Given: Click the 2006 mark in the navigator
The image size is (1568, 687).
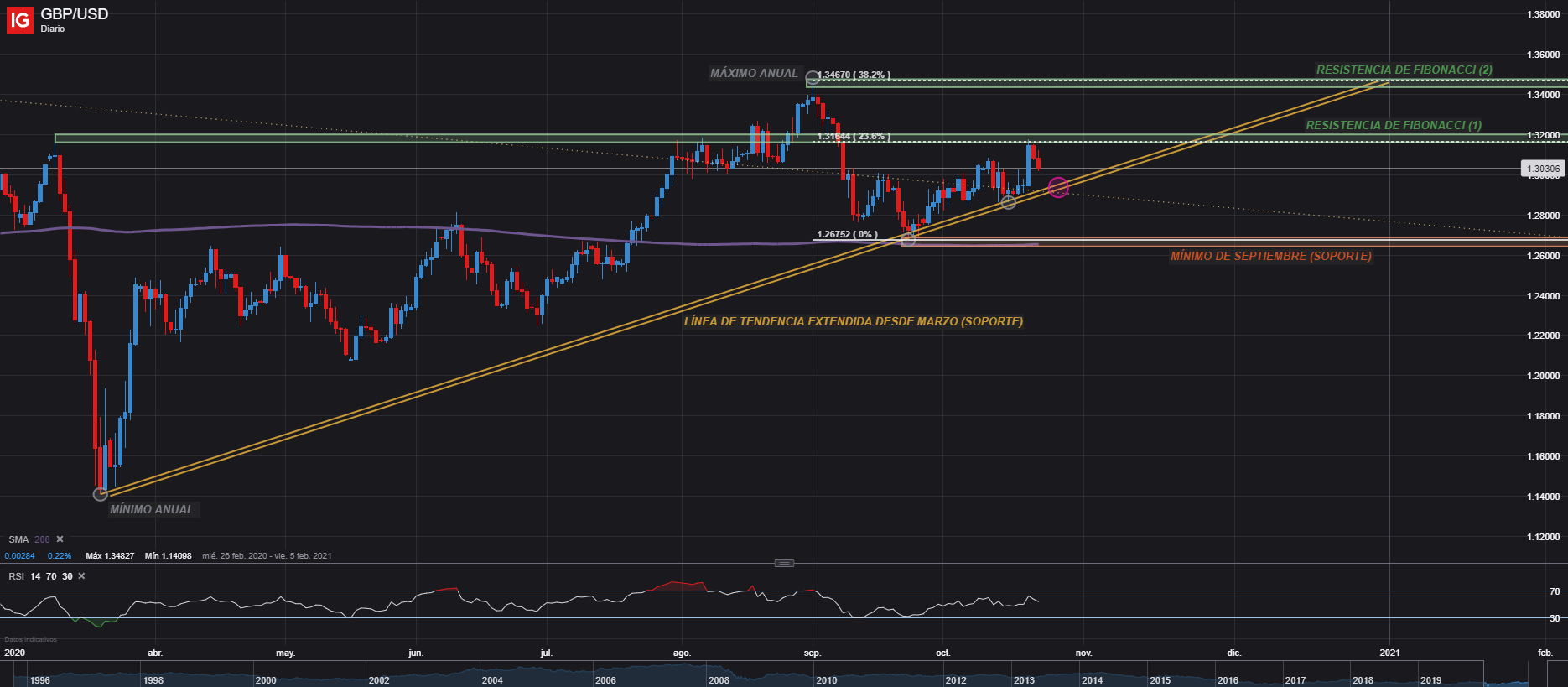Looking at the screenshot, I should [605, 680].
